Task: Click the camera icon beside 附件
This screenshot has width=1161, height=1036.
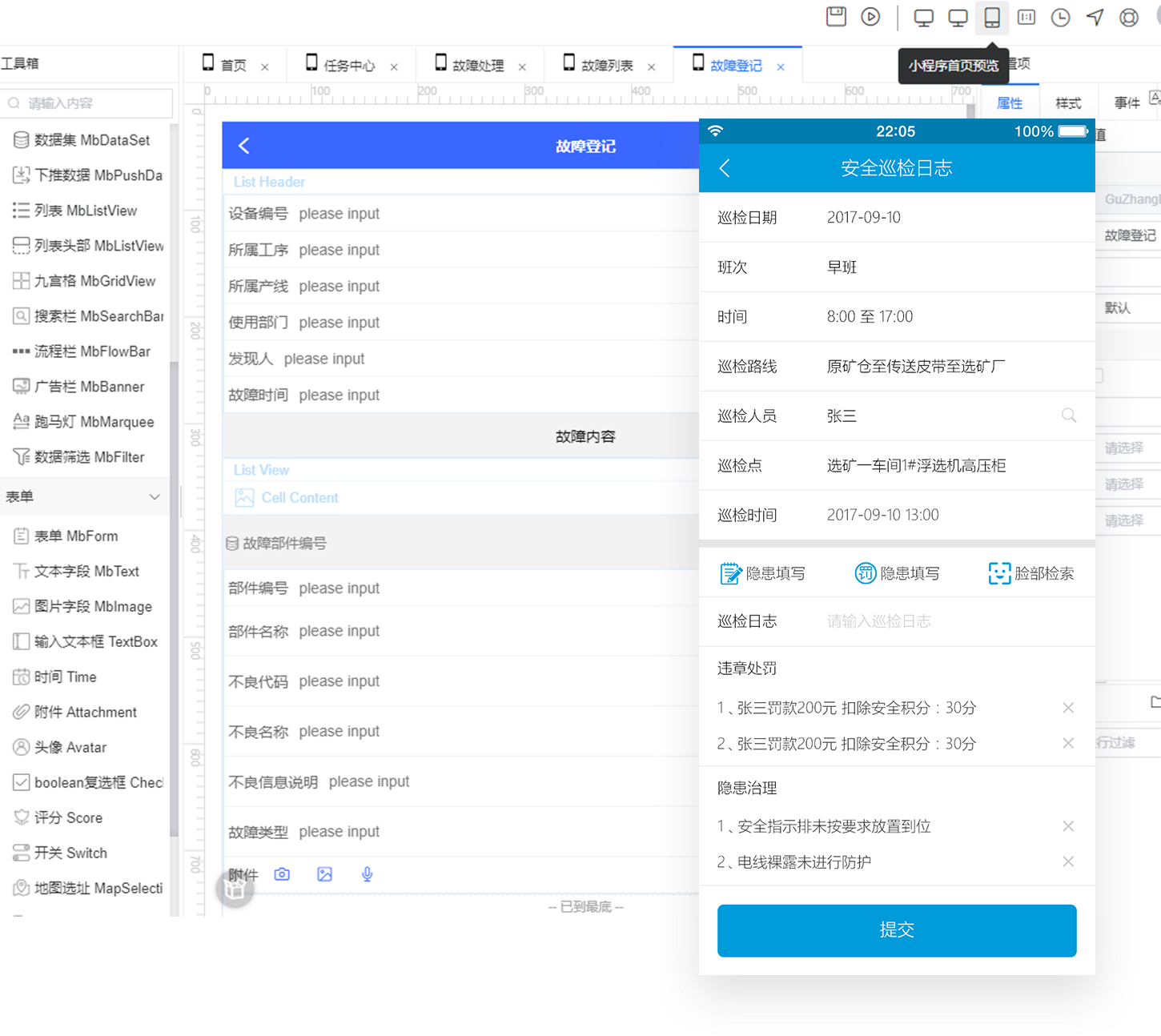Action: 282,874
